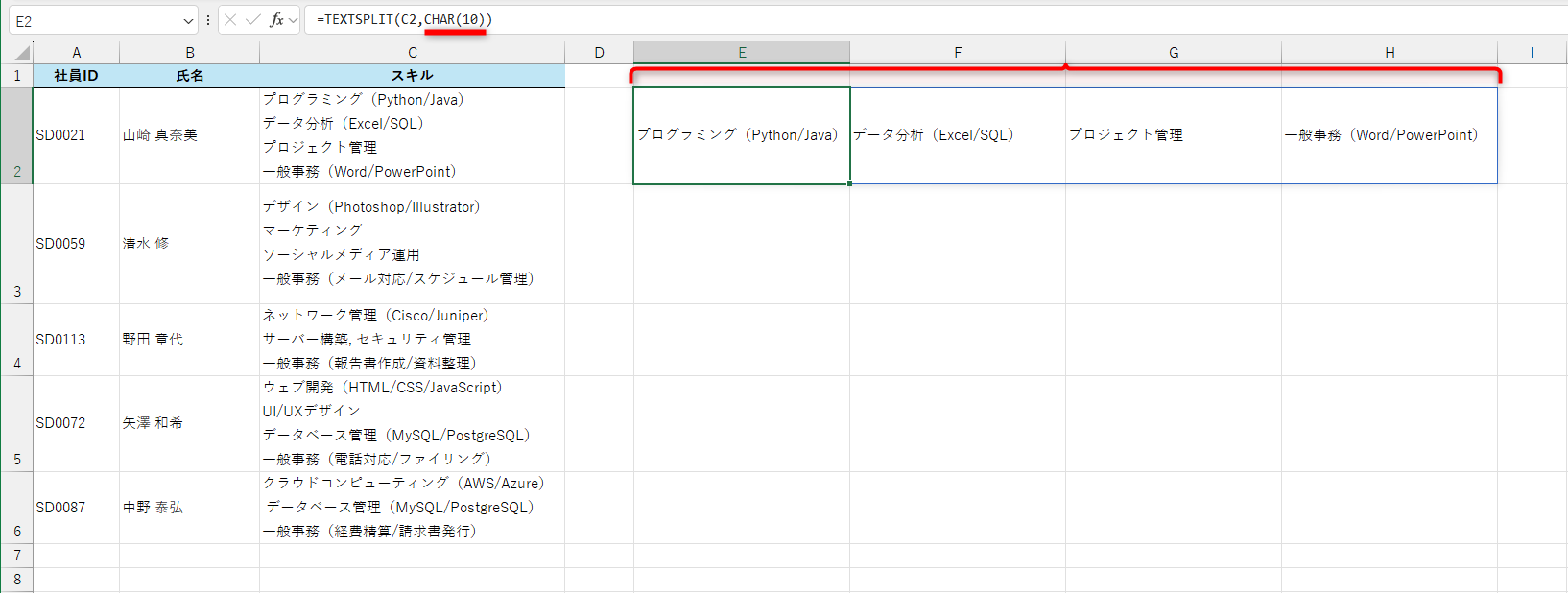
Task: Select row 4 header
Action: [x=17, y=340]
